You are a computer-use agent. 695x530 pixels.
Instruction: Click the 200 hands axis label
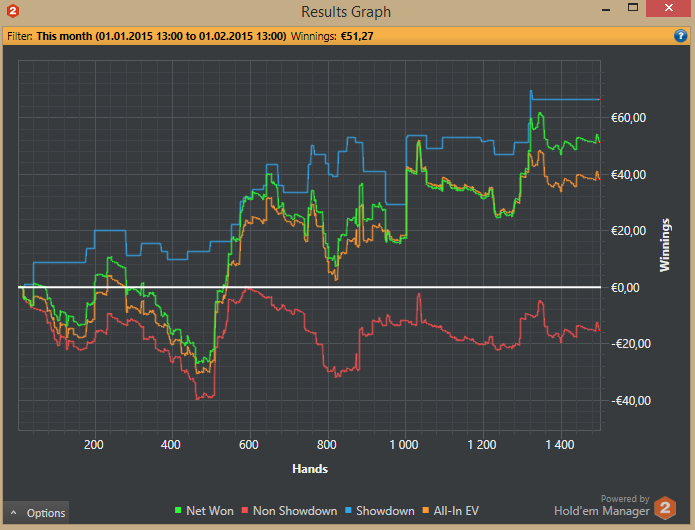coord(94,444)
